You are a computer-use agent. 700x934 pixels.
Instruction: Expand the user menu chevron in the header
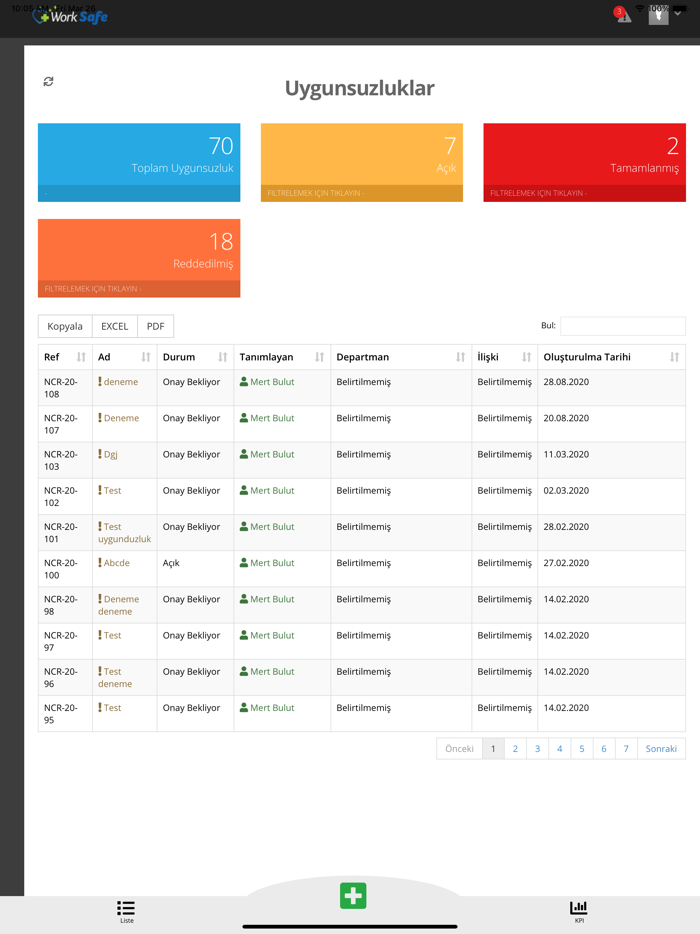click(678, 13)
